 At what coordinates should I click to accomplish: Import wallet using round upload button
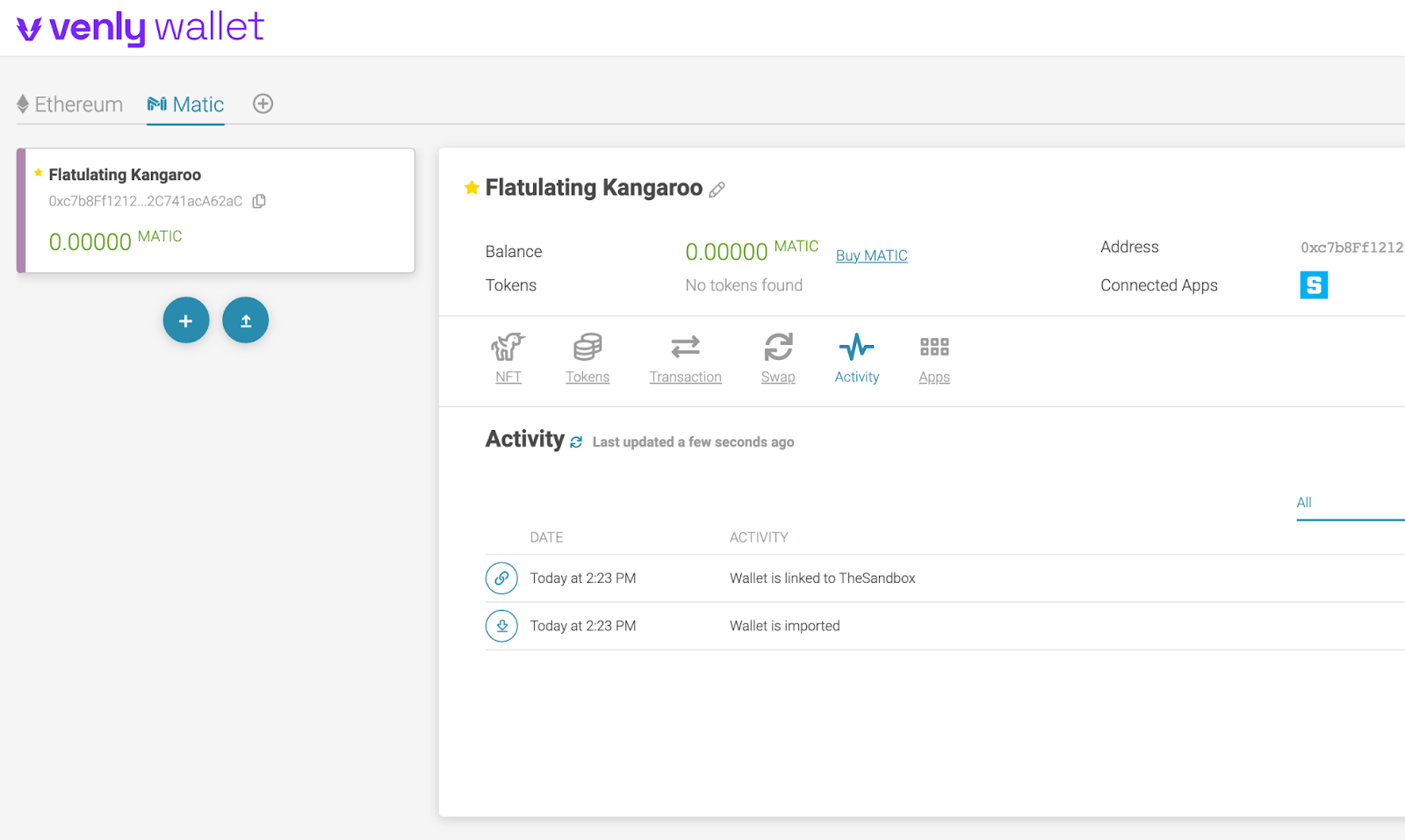[x=246, y=320]
